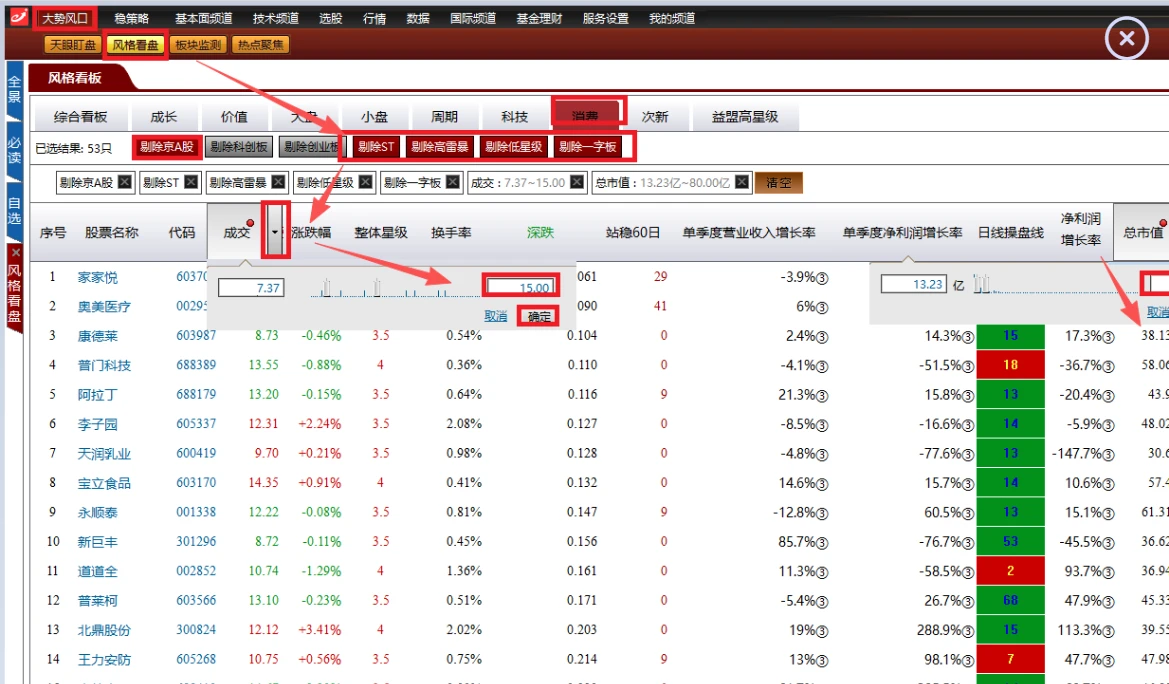This screenshot has width=1169, height=684.
Task: Sort by the 站稳60日 column header
Action: point(633,233)
